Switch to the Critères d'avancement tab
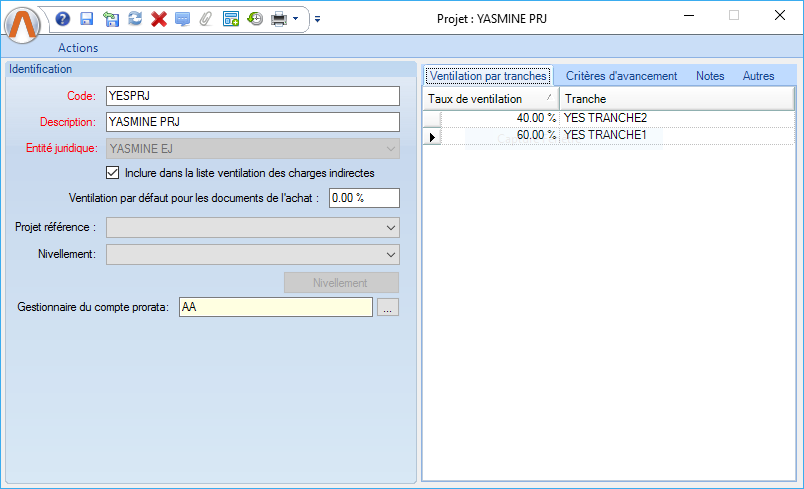 621,76
